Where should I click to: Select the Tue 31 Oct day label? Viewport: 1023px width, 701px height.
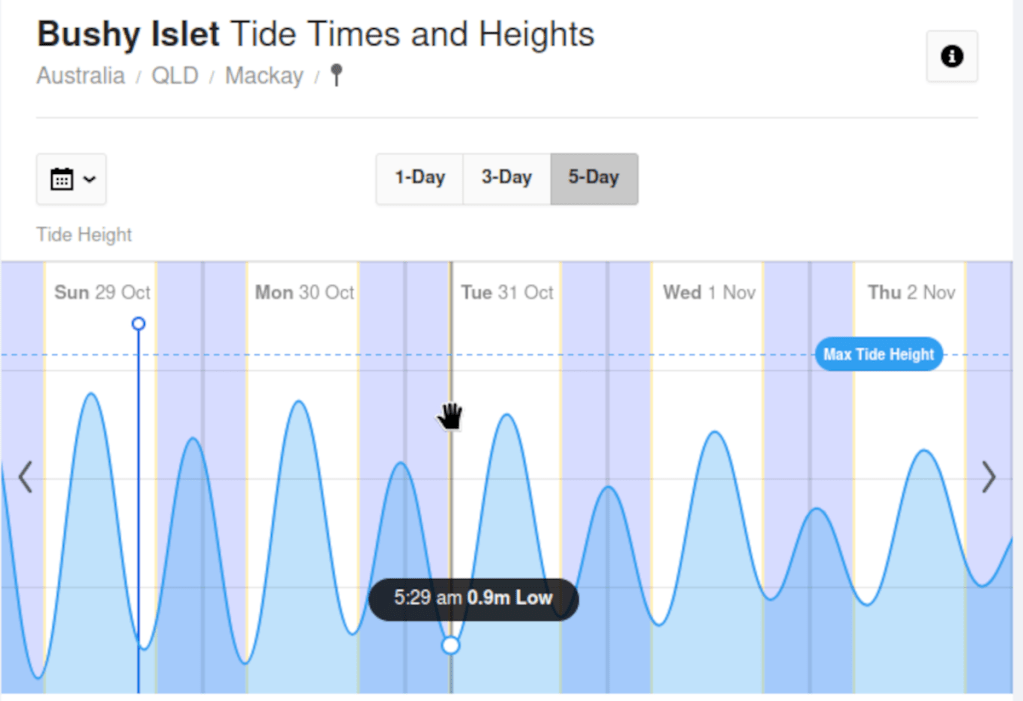(507, 292)
